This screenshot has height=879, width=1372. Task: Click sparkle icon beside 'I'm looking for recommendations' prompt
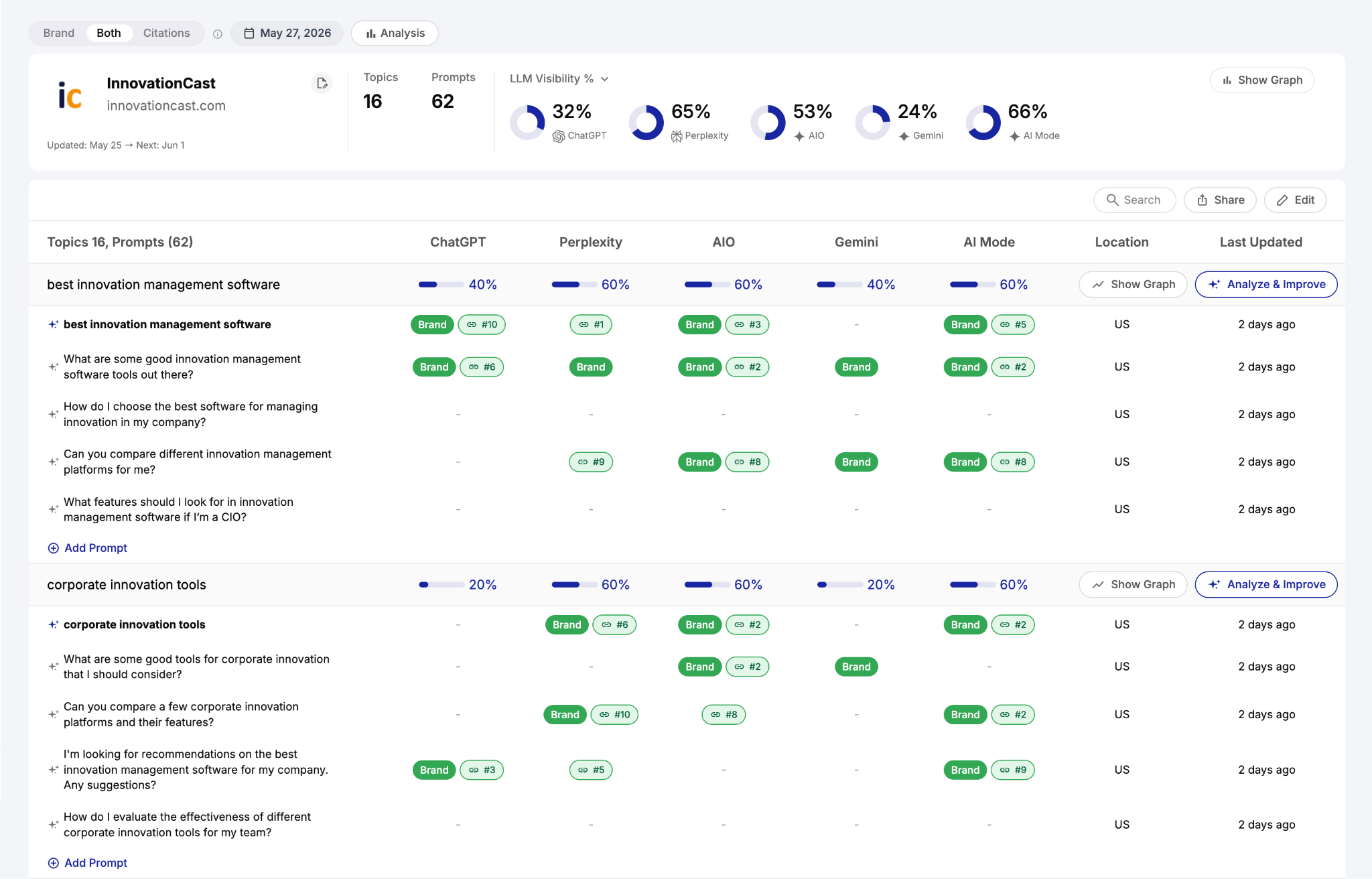(x=53, y=770)
